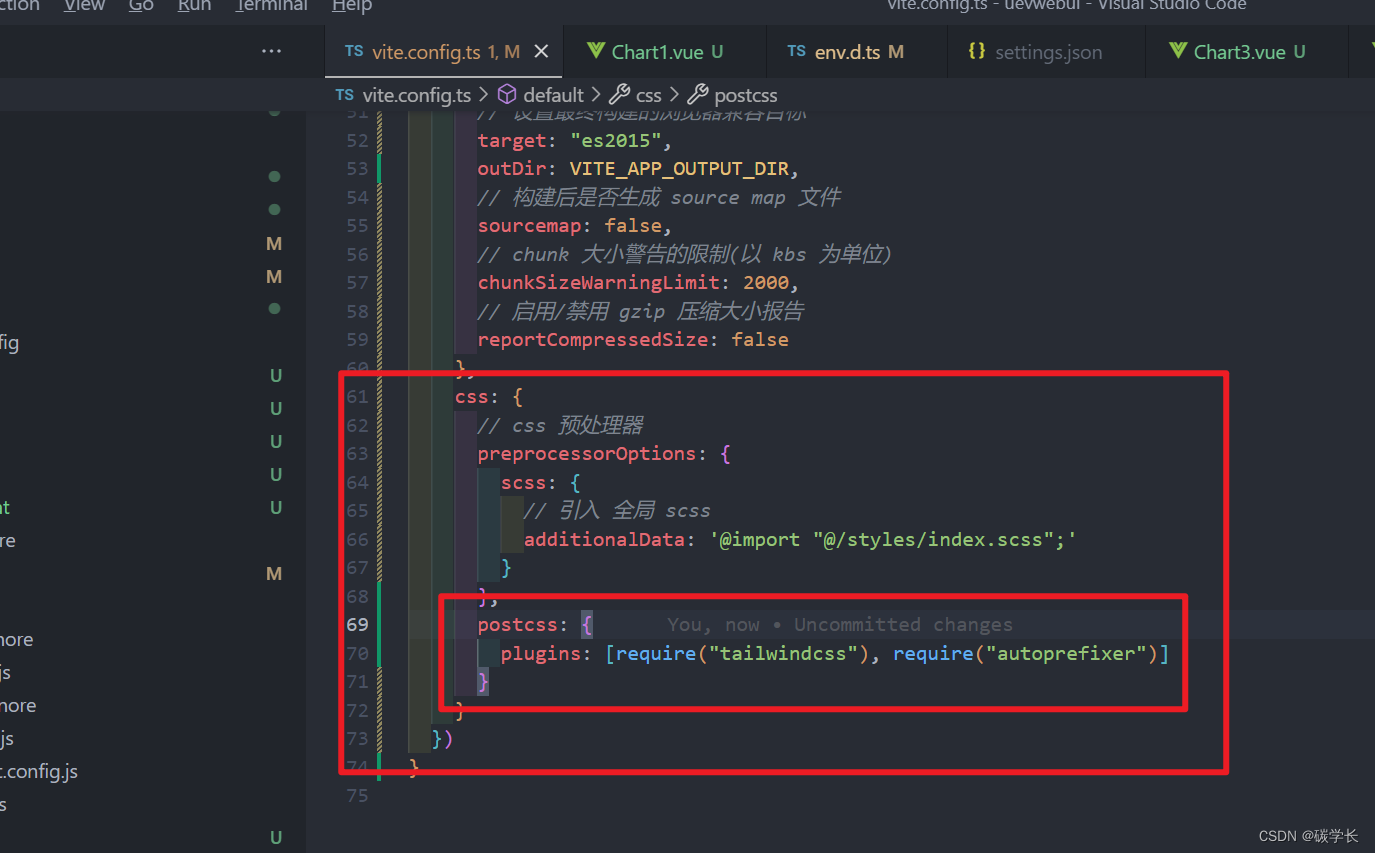Expand the vite.config.ts breadcrumb dropdown
The width and height of the screenshot is (1375, 853).
[416, 95]
